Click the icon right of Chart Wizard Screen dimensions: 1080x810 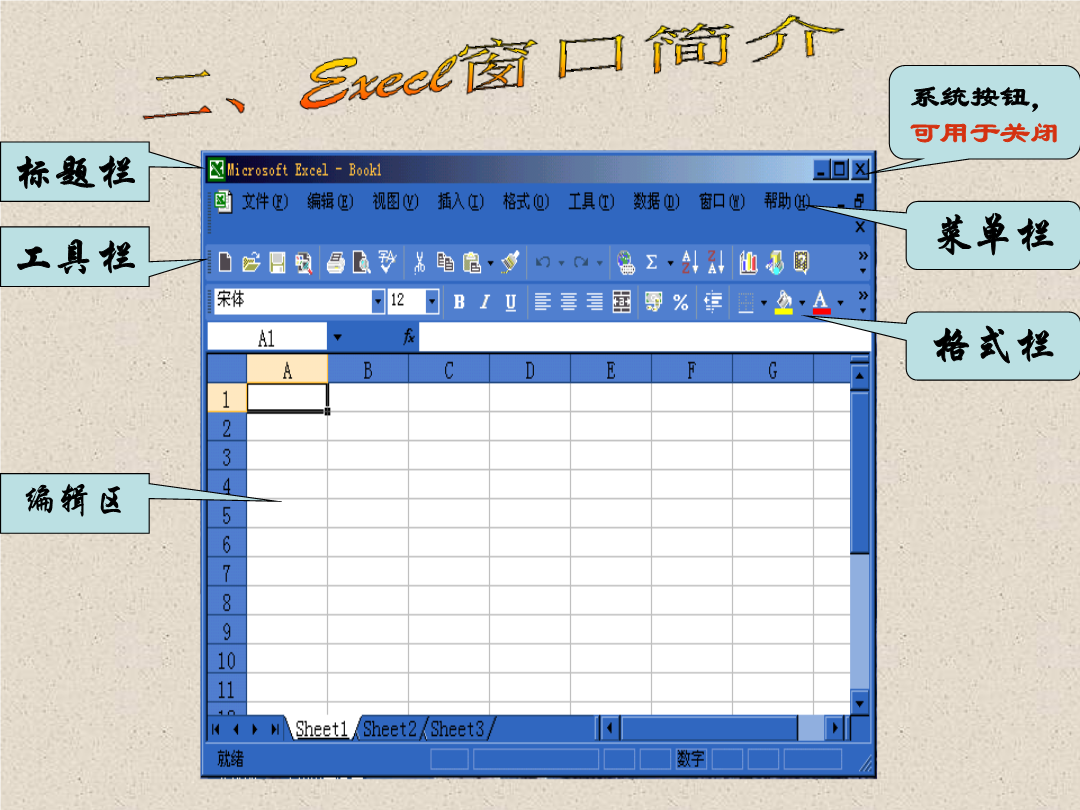point(775,262)
